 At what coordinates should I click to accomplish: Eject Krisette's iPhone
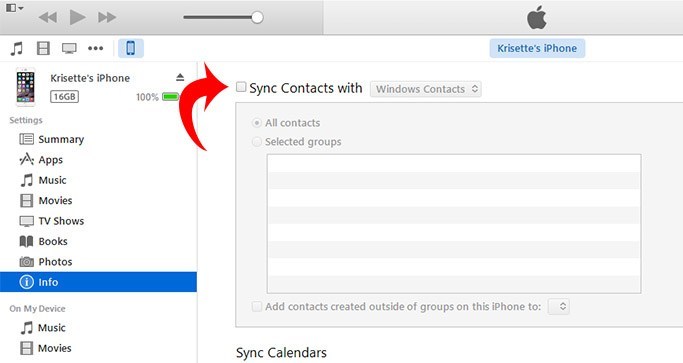pos(180,78)
